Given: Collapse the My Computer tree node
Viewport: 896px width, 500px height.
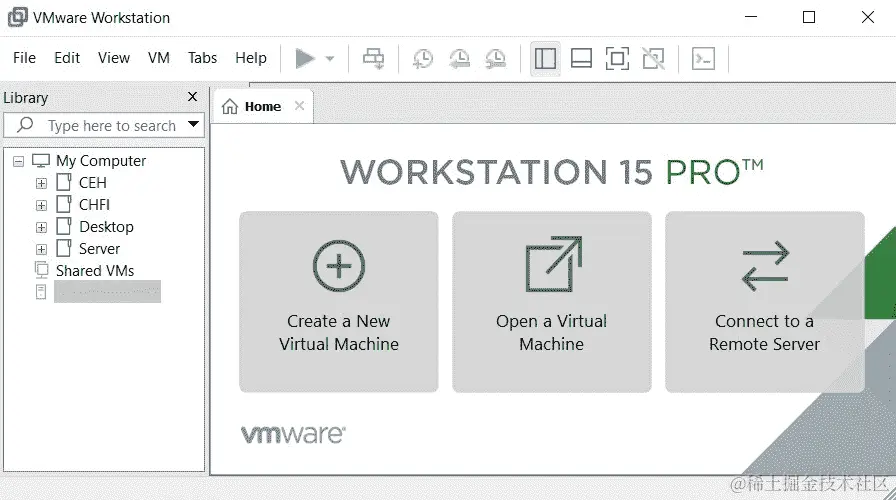Looking at the screenshot, I should (x=18, y=161).
